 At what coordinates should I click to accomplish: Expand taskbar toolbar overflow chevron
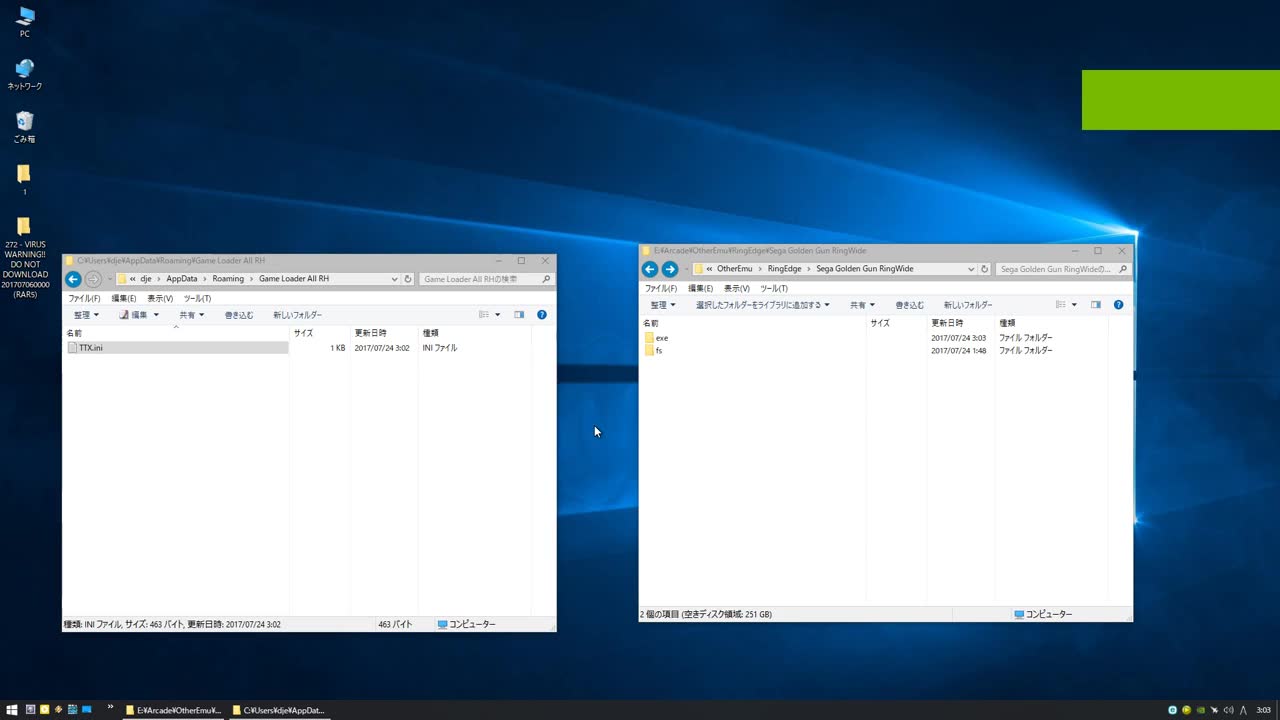[x=110, y=707]
